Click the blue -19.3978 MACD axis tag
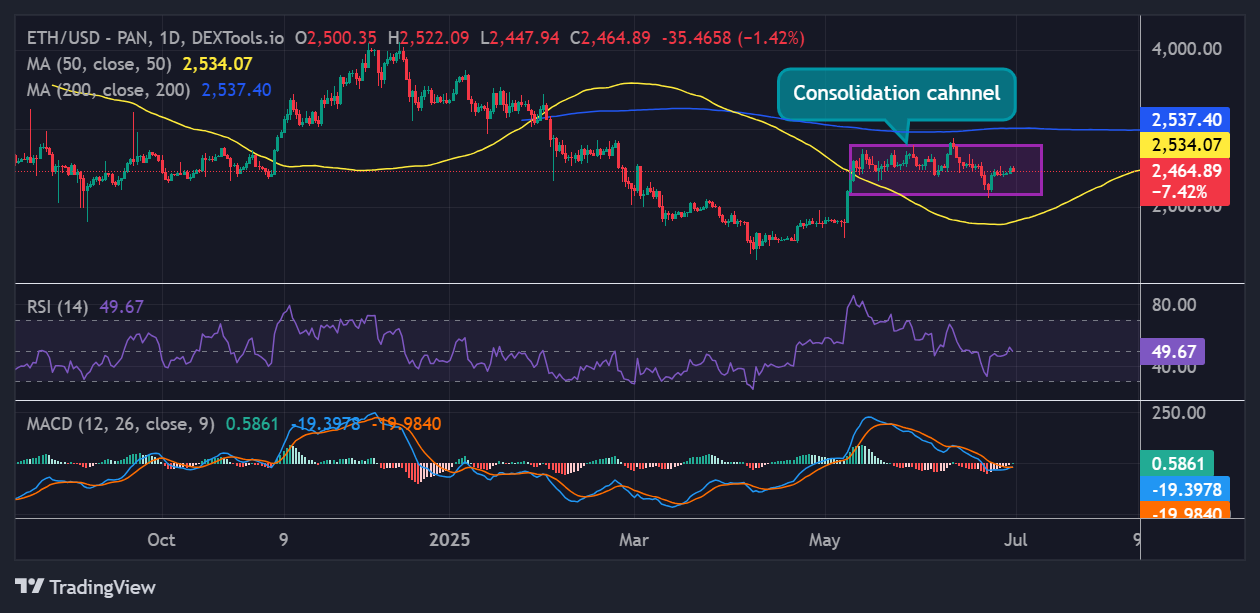 [1186, 489]
